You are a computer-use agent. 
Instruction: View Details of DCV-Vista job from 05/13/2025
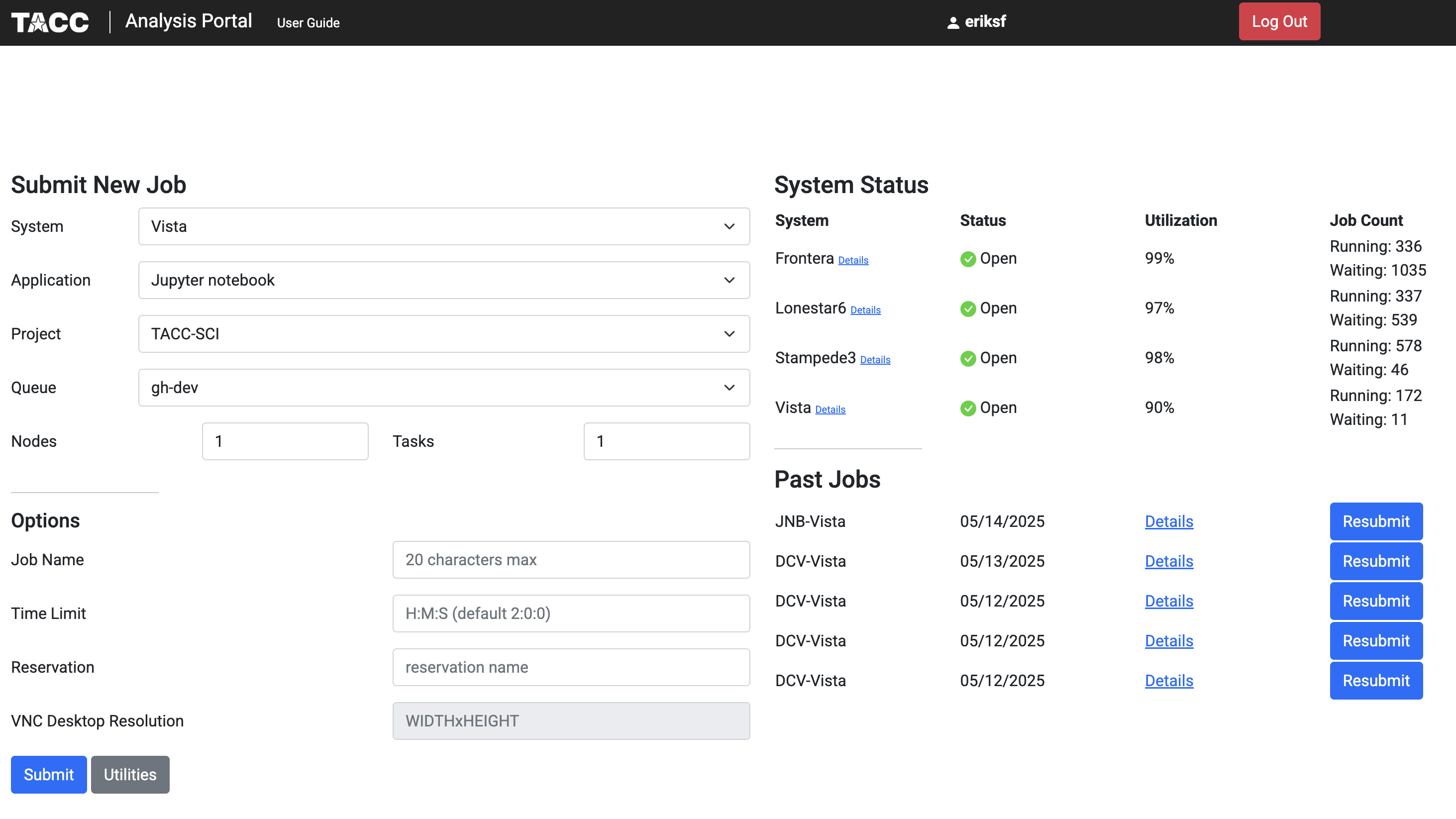pyautogui.click(x=1169, y=561)
